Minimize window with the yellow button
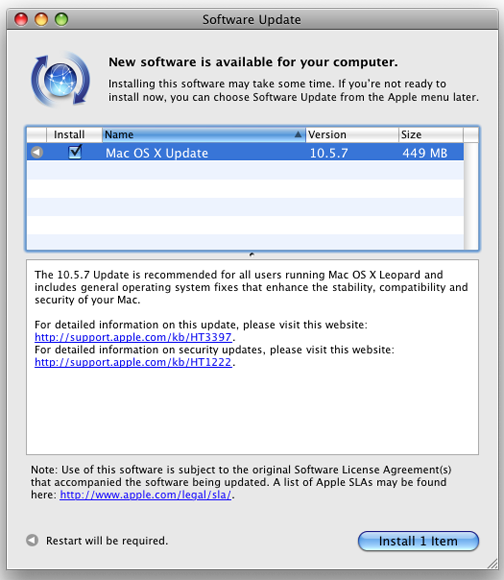The height and width of the screenshot is (580, 504). pos(41,19)
